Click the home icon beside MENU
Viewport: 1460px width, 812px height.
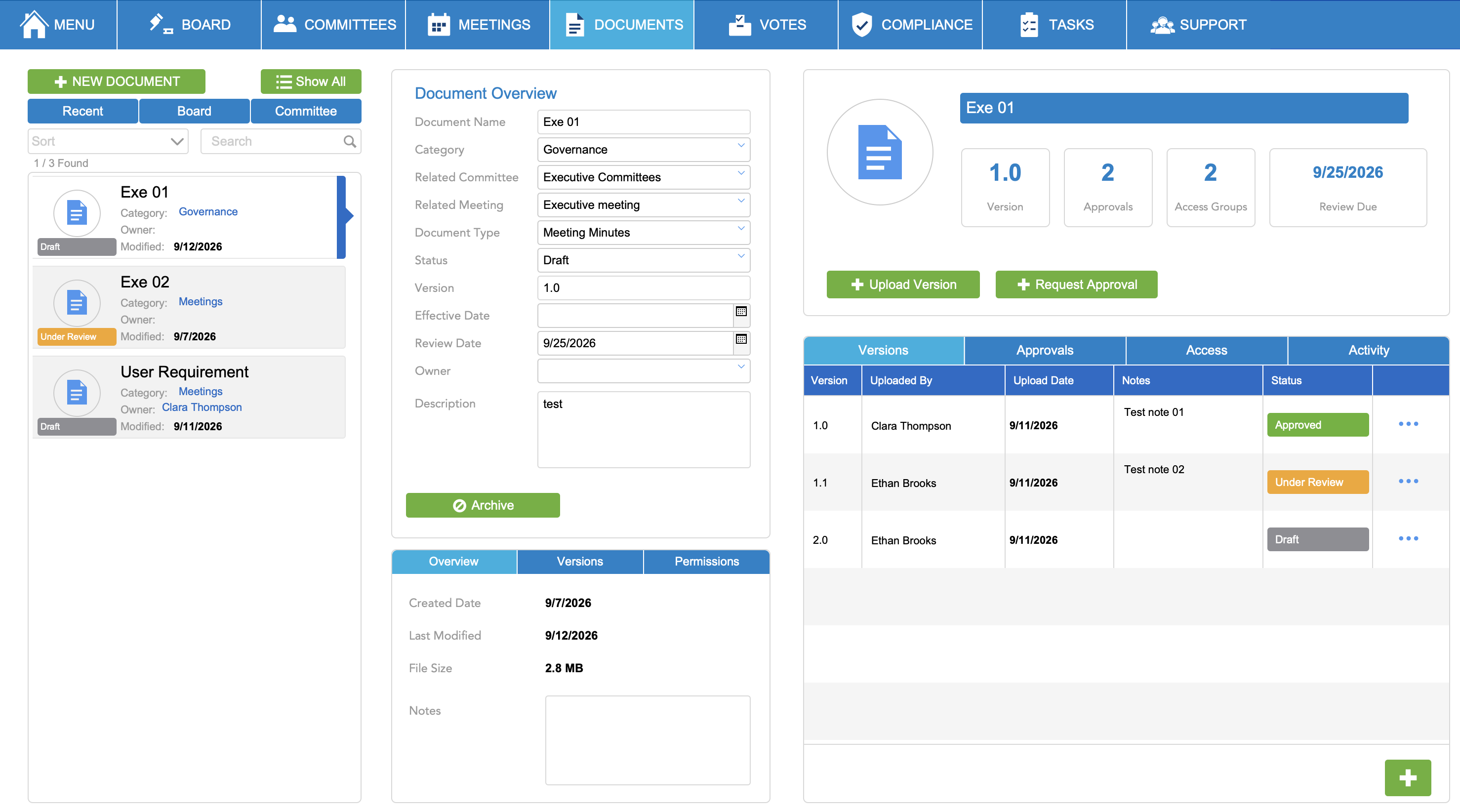(x=34, y=24)
